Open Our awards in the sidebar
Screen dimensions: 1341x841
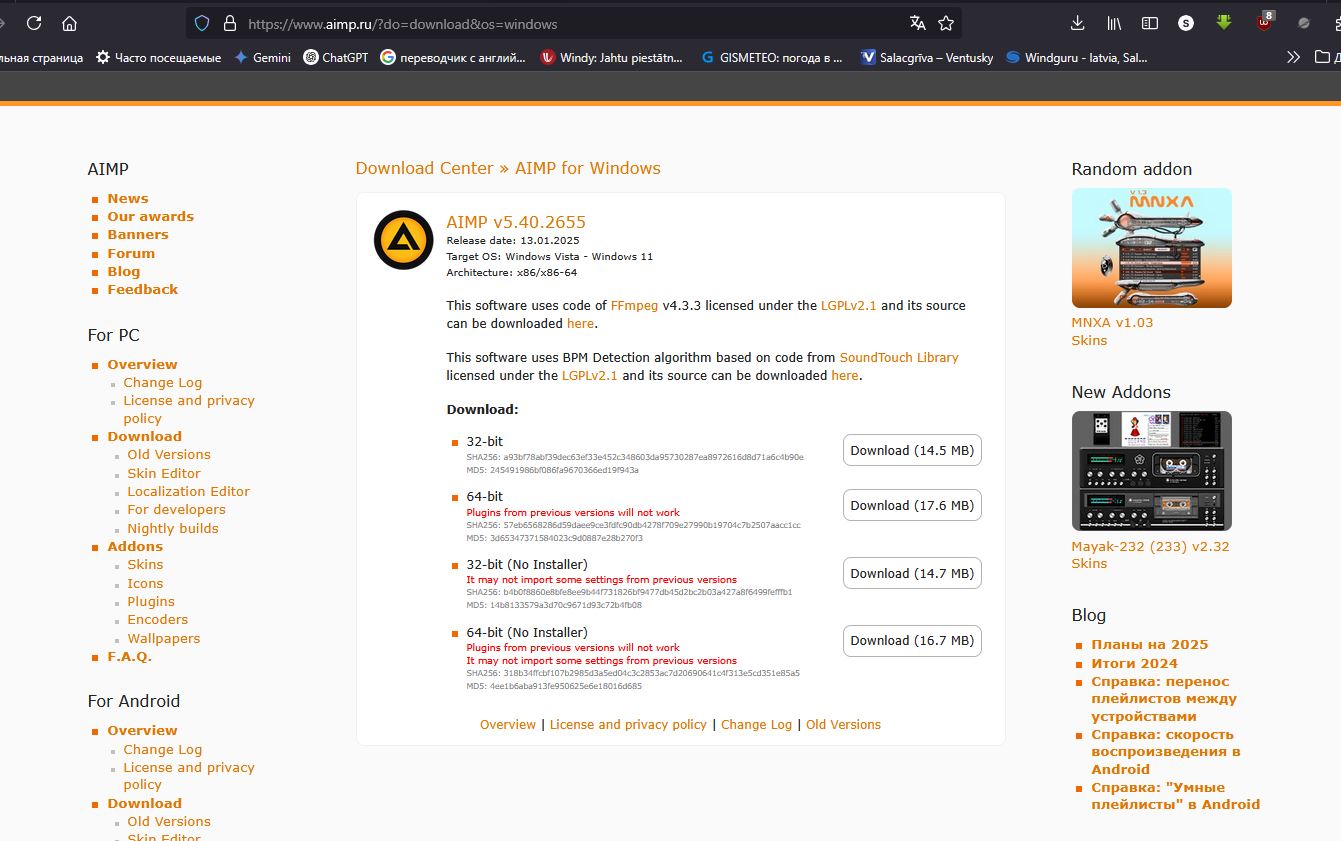pyautogui.click(x=151, y=216)
